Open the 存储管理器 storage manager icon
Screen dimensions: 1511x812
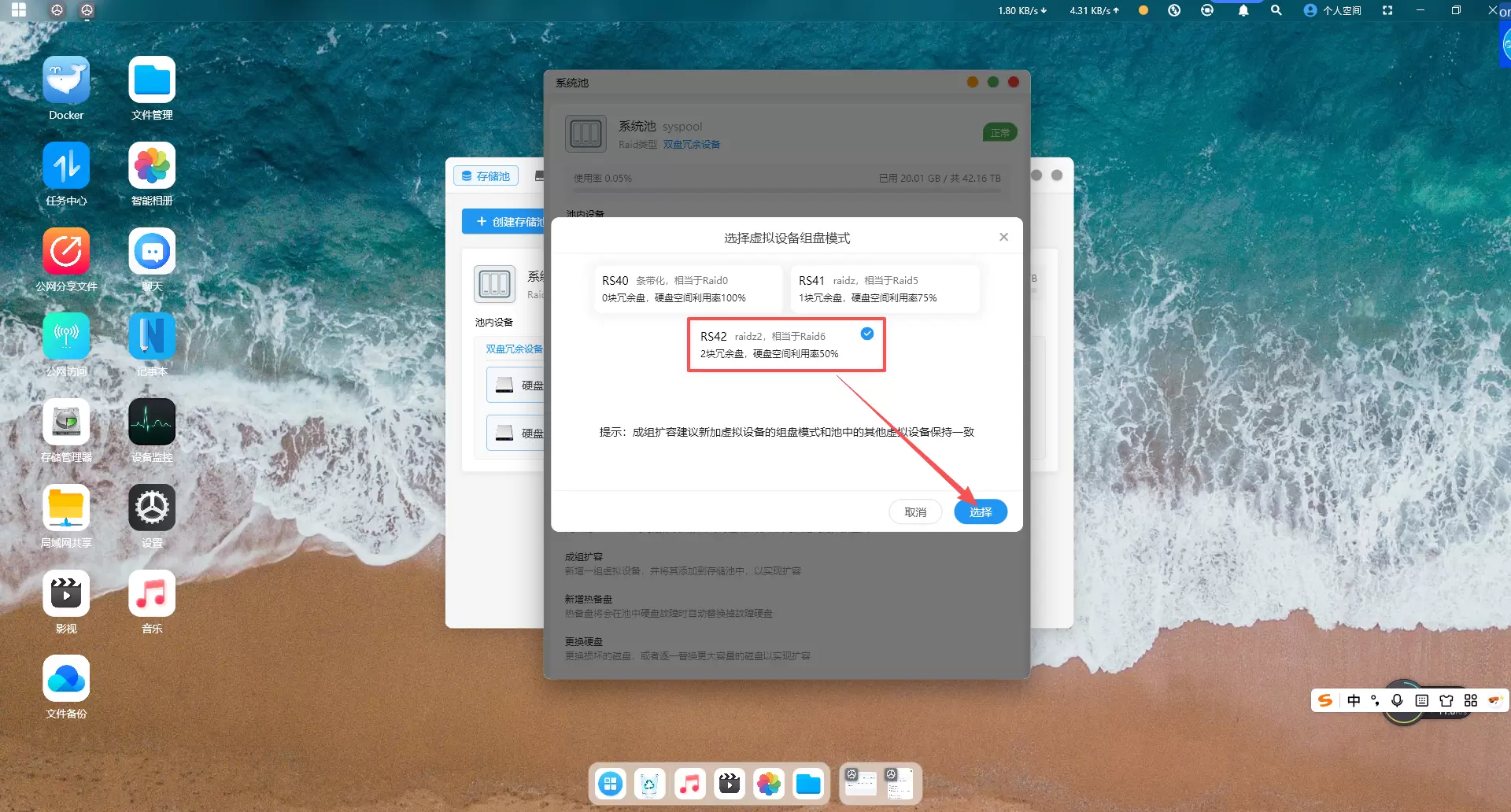pyautogui.click(x=66, y=423)
